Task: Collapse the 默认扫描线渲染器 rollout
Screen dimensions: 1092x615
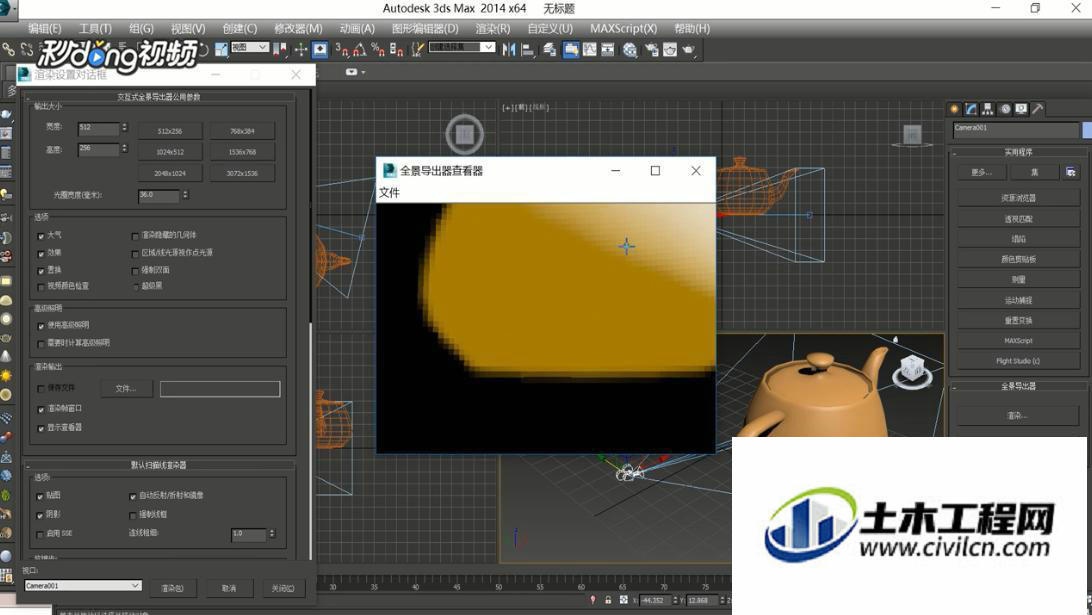Action: (159, 465)
